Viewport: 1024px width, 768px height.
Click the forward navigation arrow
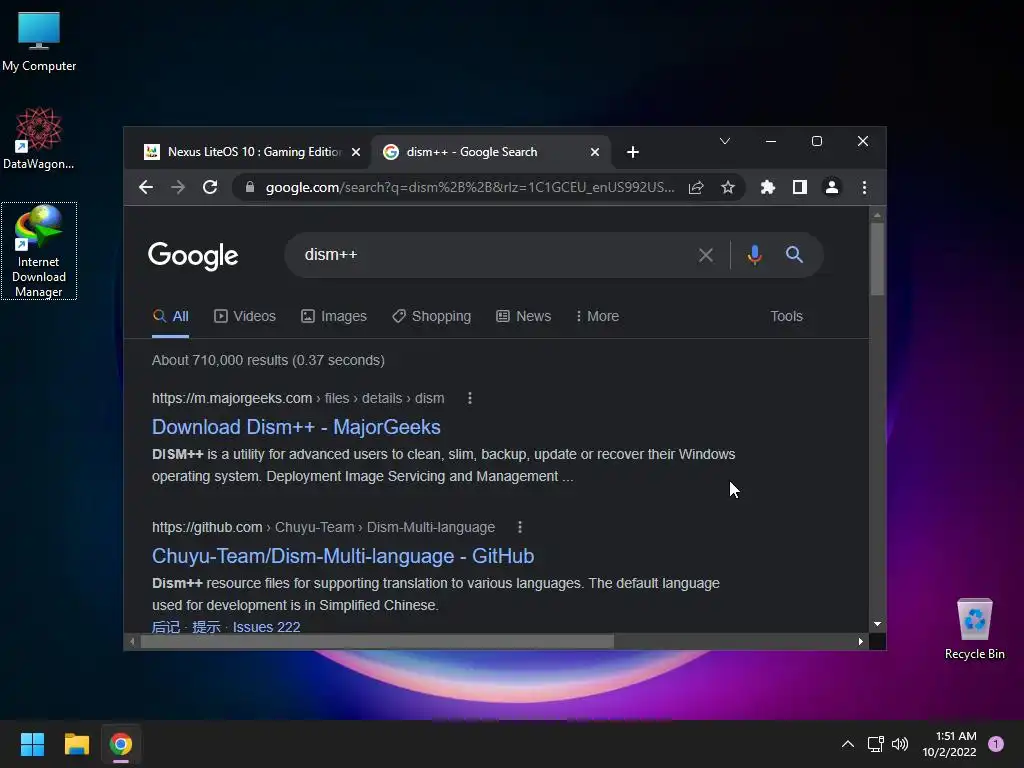[178, 187]
